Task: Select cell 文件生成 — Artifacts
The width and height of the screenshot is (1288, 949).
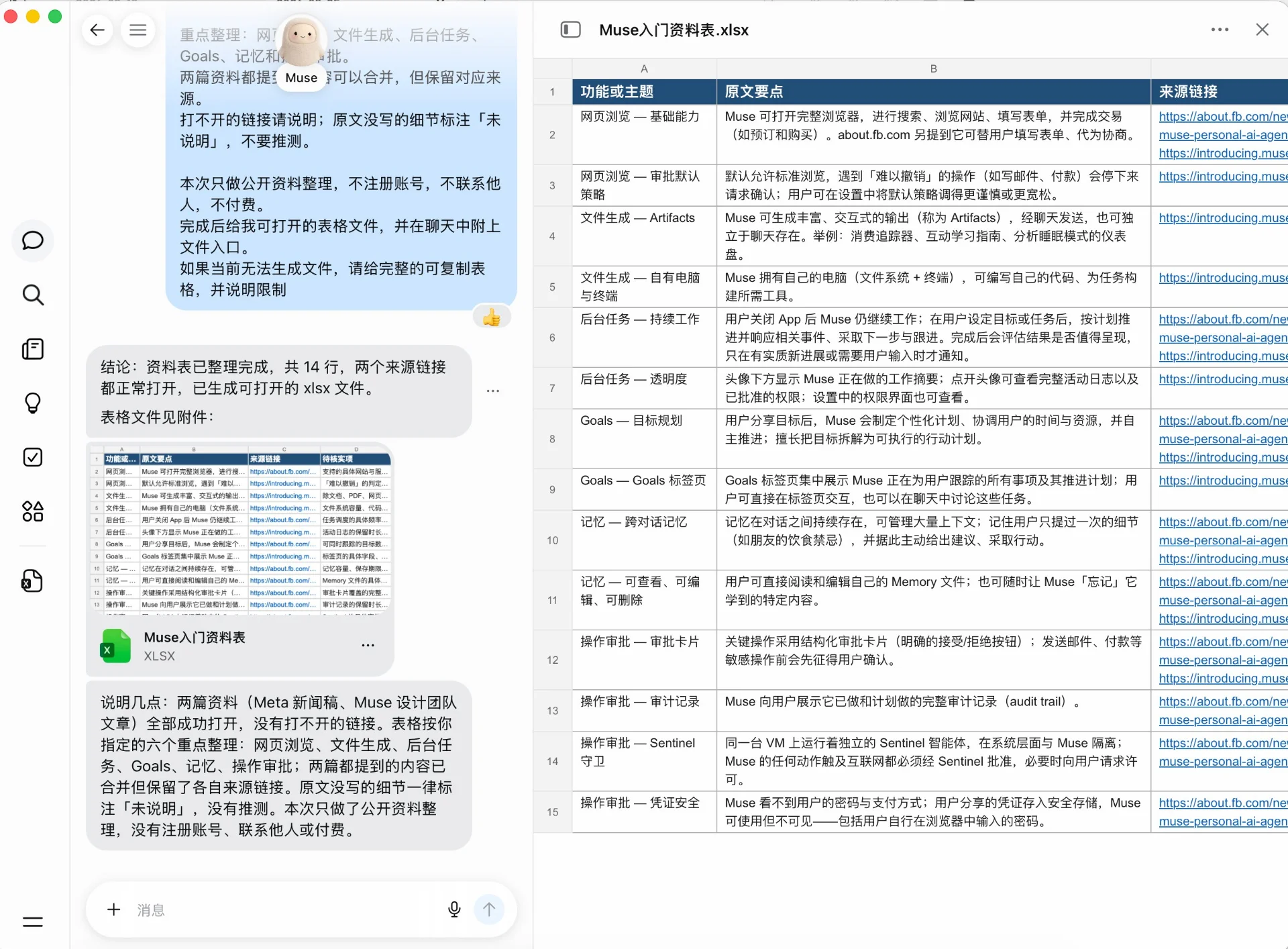Action: click(644, 236)
